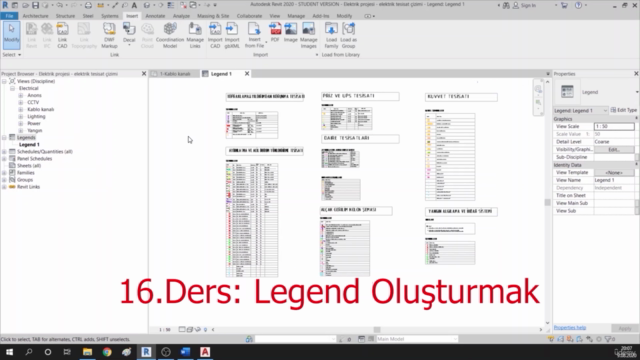The height and width of the screenshot is (360, 640).
Task: Expand the Families node in project browser
Action: 4,173
